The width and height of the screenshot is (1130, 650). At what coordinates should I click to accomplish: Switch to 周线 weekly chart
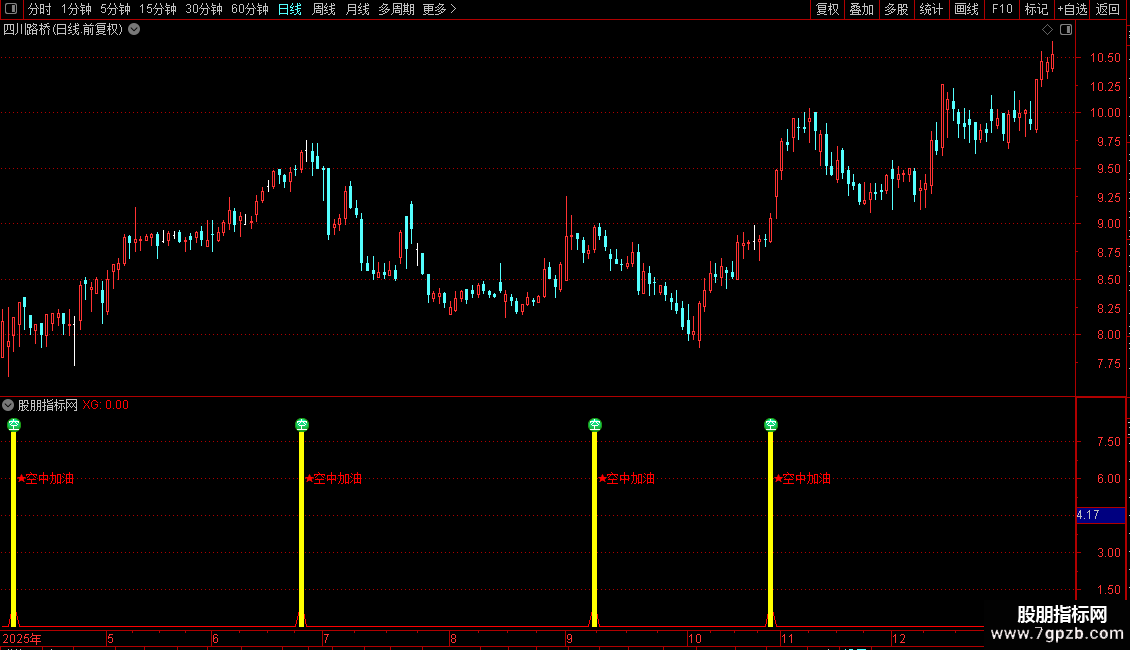(324, 9)
